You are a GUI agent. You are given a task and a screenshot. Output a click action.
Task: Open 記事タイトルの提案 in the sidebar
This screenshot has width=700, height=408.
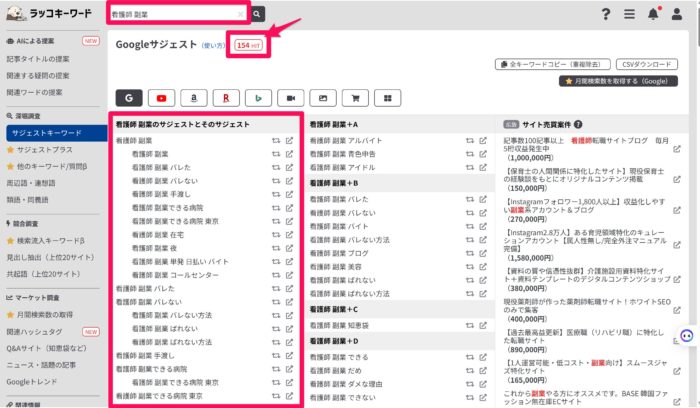[x=38, y=59]
